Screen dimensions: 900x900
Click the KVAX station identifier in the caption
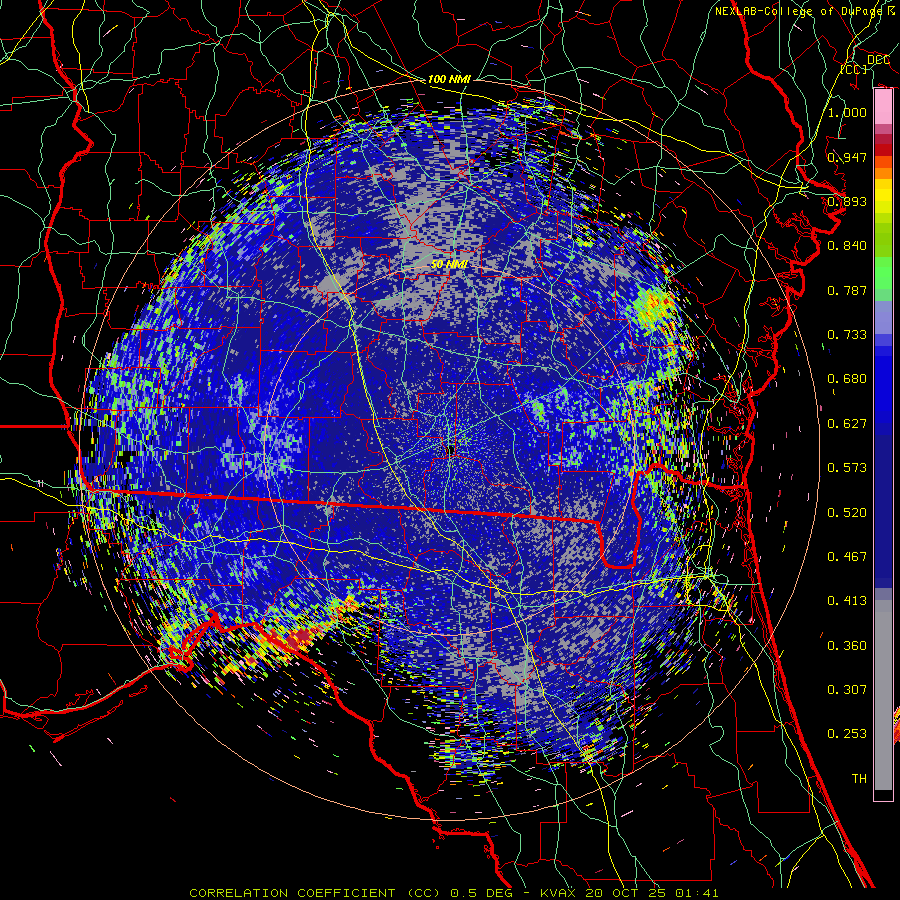(557, 893)
